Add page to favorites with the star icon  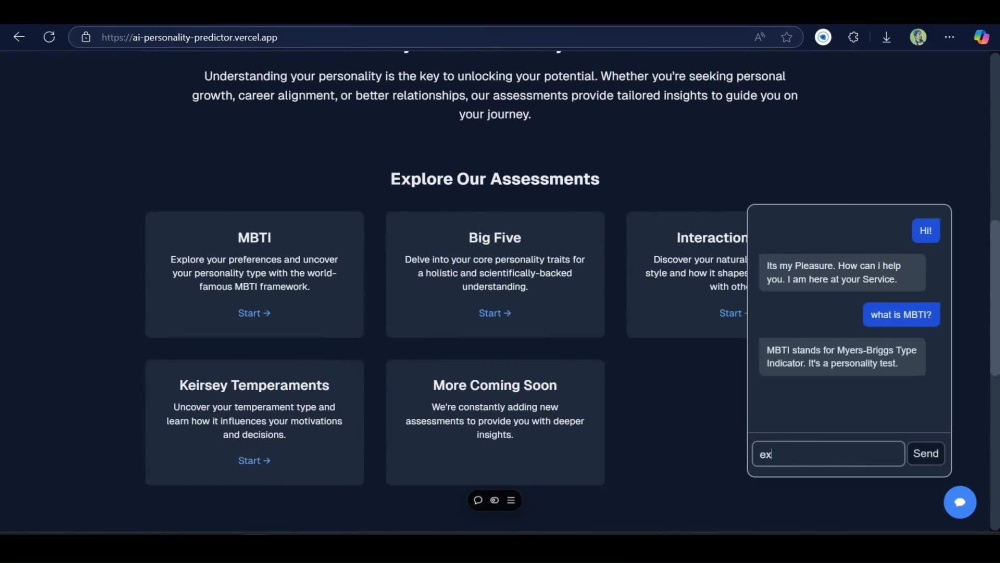tap(786, 37)
